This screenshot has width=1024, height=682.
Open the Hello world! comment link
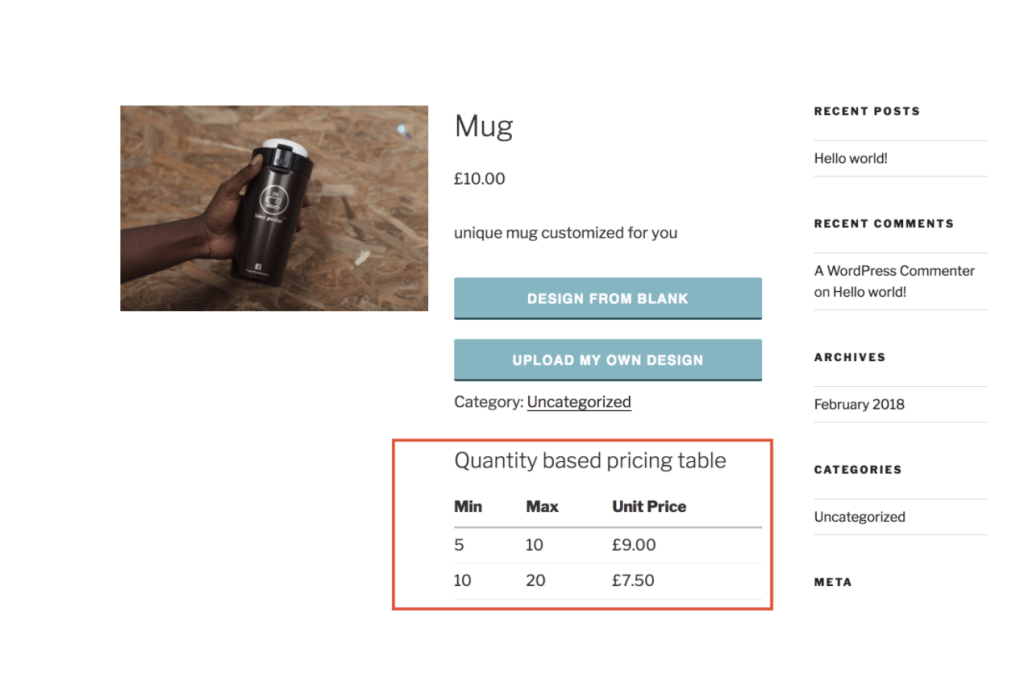[872, 291]
